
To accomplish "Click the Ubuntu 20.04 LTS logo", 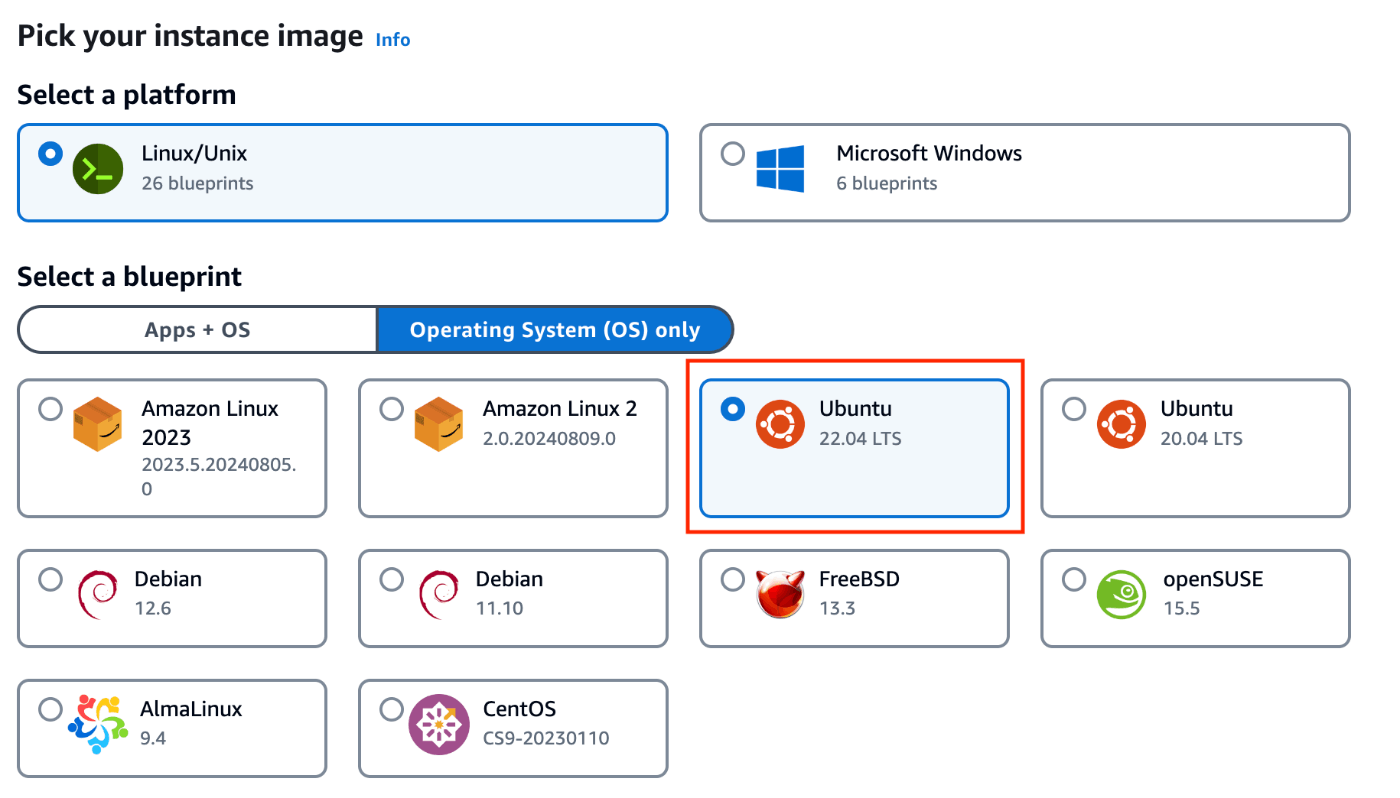I will click(1121, 424).
